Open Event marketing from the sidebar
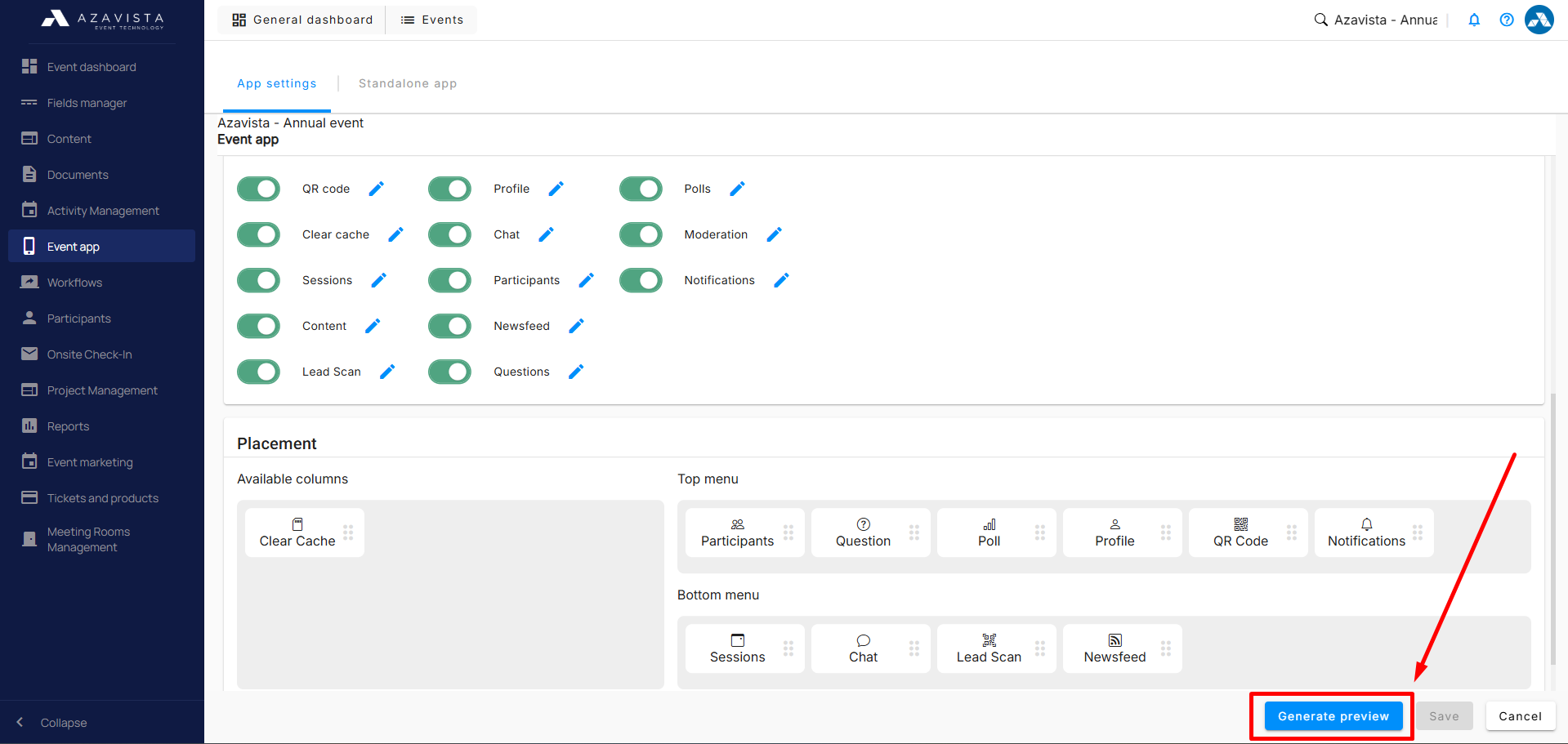The width and height of the screenshot is (1568, 744). (x=101, y=462)
